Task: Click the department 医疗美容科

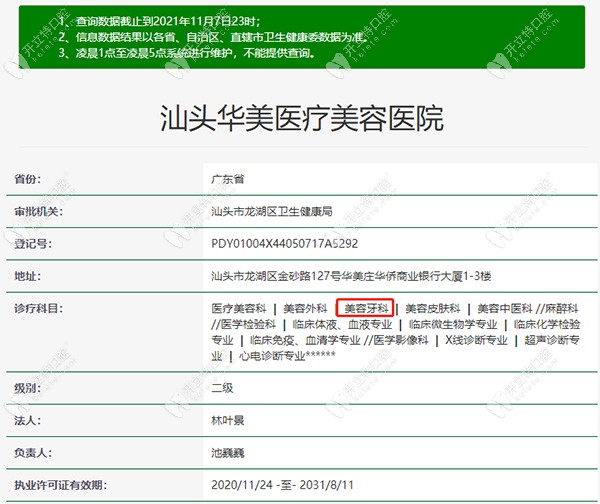Action: click(239, 308)
